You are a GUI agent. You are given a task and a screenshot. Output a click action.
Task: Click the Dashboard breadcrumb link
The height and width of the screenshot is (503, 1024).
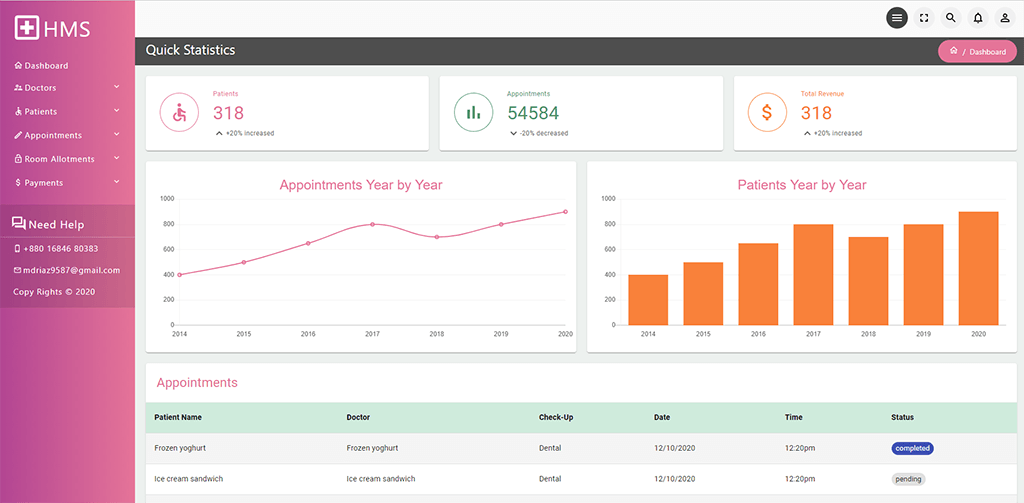point(987,52)
